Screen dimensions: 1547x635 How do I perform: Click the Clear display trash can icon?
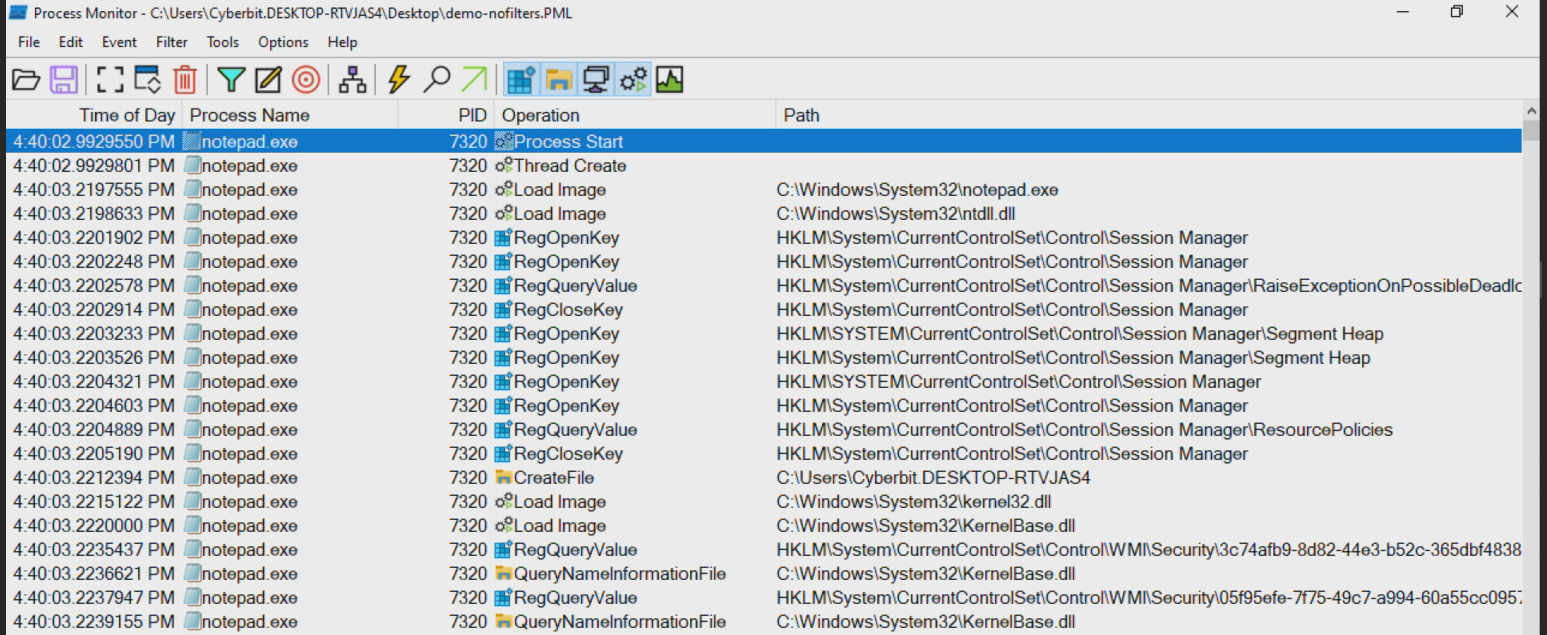pyautogui.click(x=185, y=80)
